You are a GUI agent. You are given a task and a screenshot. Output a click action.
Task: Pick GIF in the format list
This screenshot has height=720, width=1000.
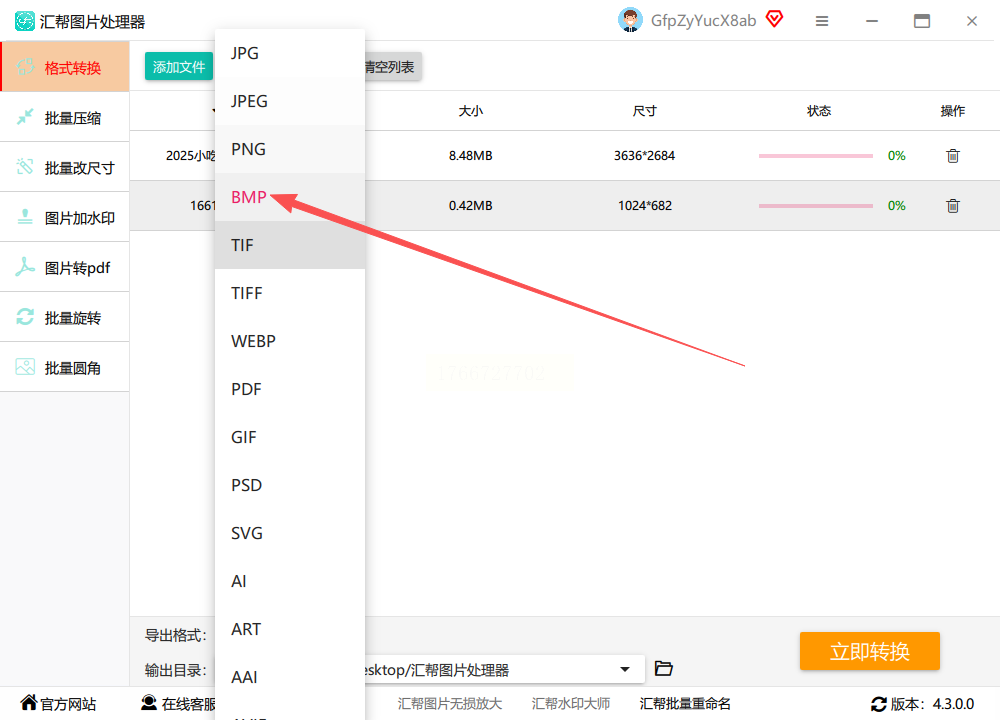point(290,437)
